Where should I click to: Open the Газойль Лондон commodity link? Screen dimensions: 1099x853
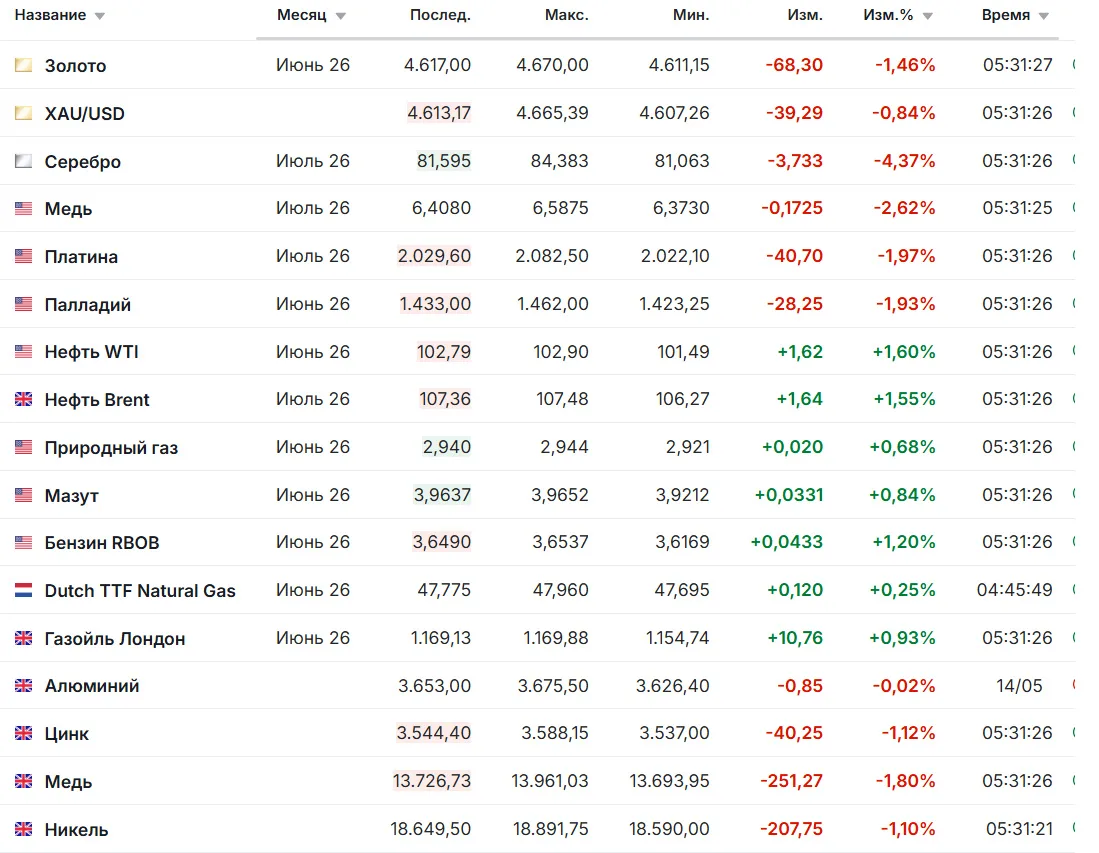pyautogui.click(x=114, y=639)
